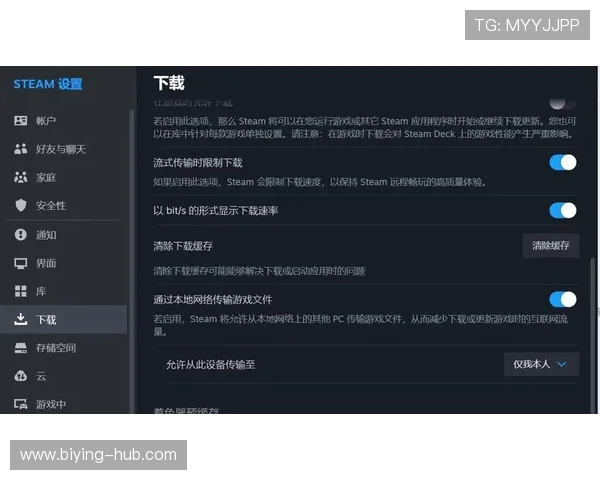Click the 家庭 family group icon
This screenshot has width=600, height=480.
click(x=20, y=177)
